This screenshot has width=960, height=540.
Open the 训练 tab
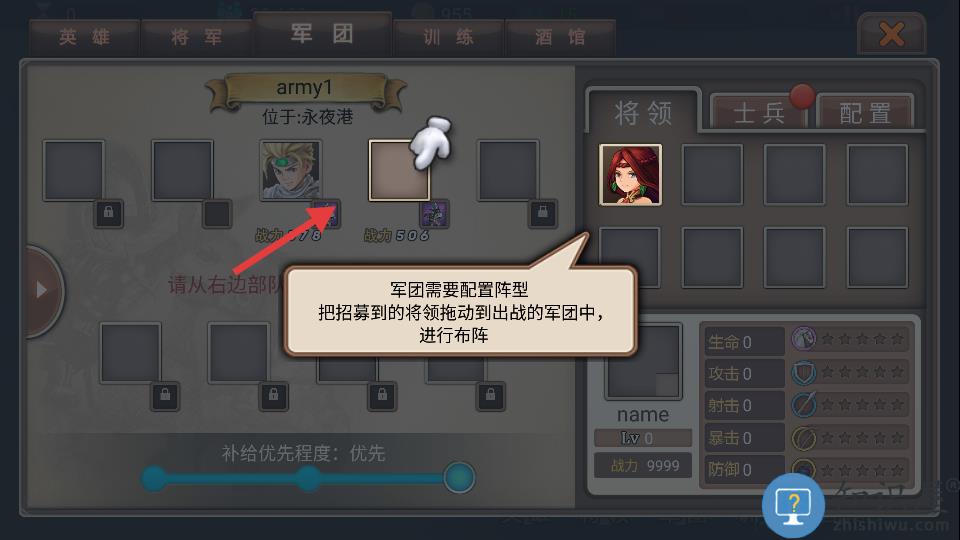[x=449, y=37]
